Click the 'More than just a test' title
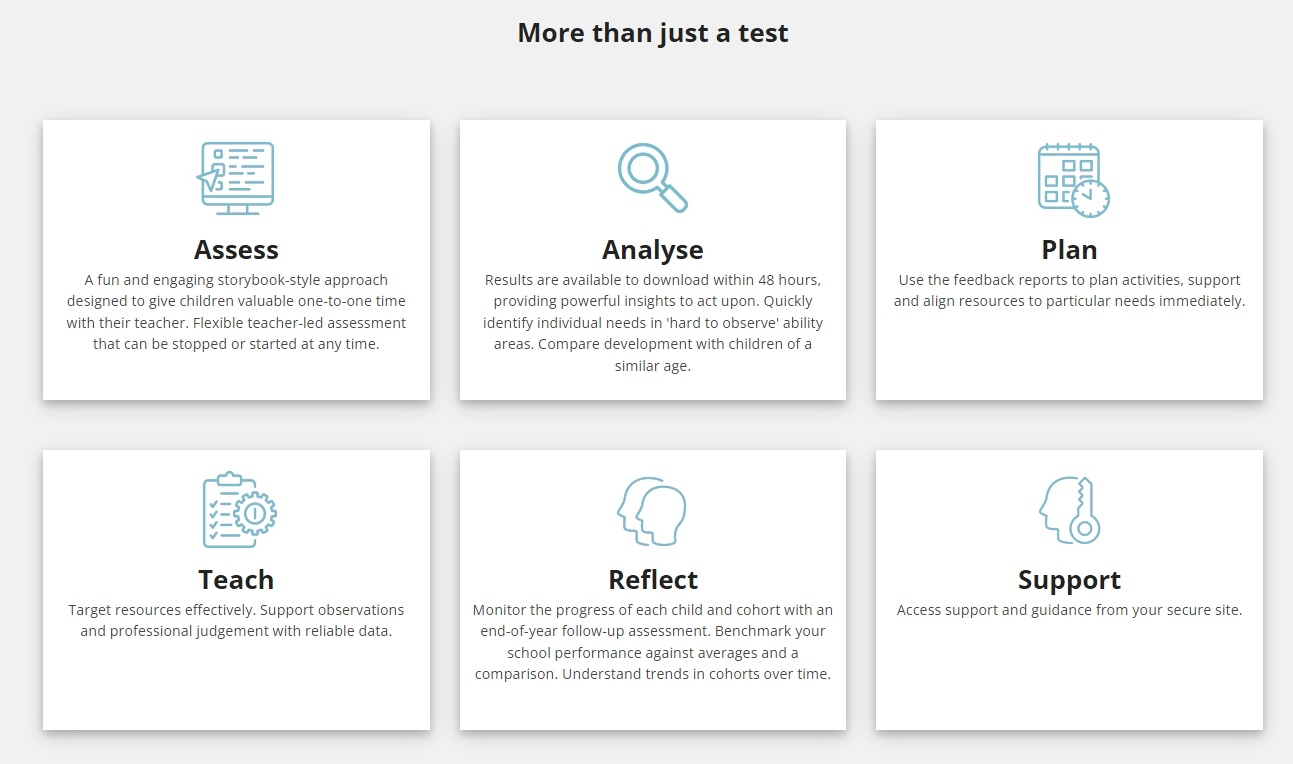1293x764 pixels. click(x=652, y=33)
